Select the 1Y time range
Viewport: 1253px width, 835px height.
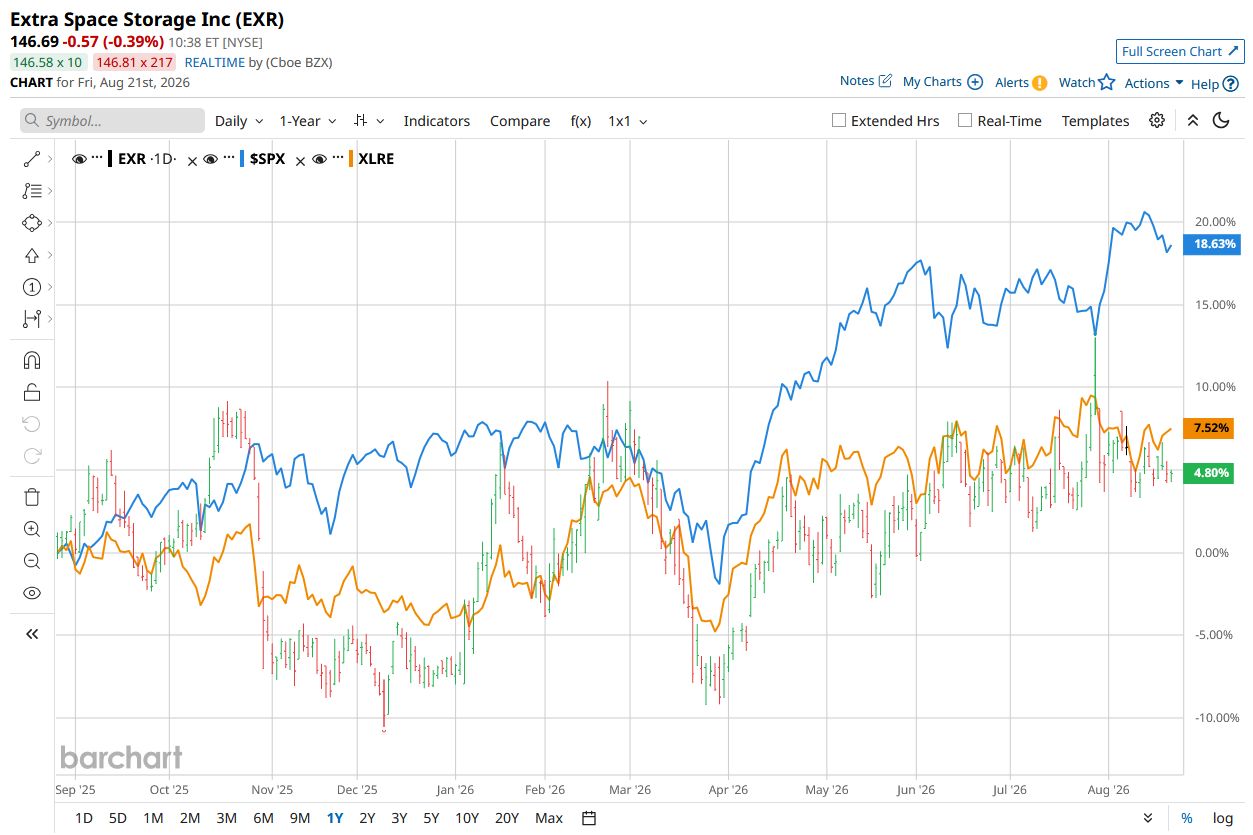point(335,818)
